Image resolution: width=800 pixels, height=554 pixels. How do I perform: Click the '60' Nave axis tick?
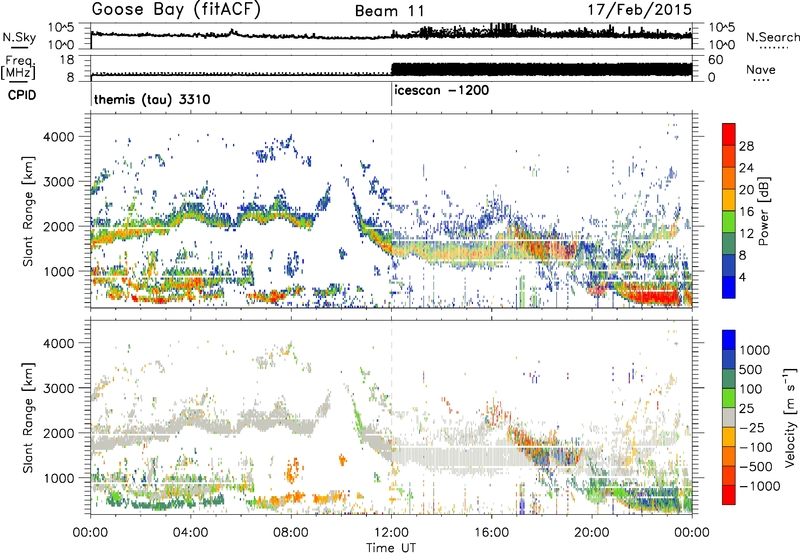tap(715, 60)
